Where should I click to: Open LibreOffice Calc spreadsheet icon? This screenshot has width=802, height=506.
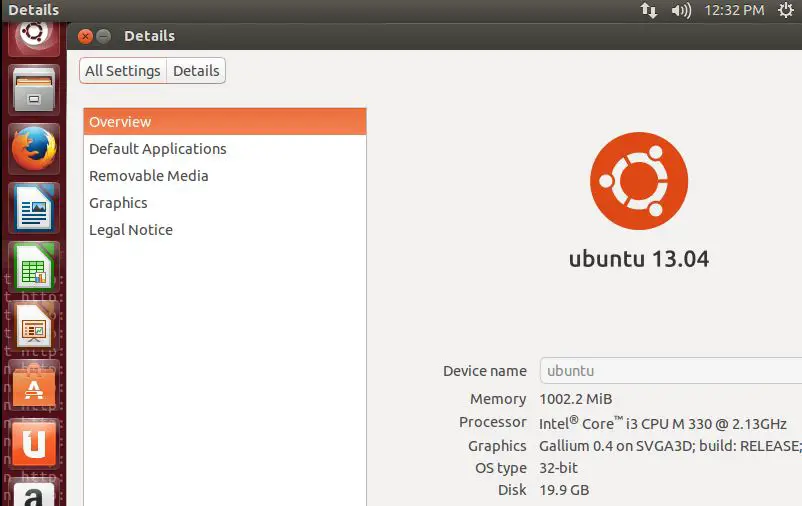pos(34,267)
